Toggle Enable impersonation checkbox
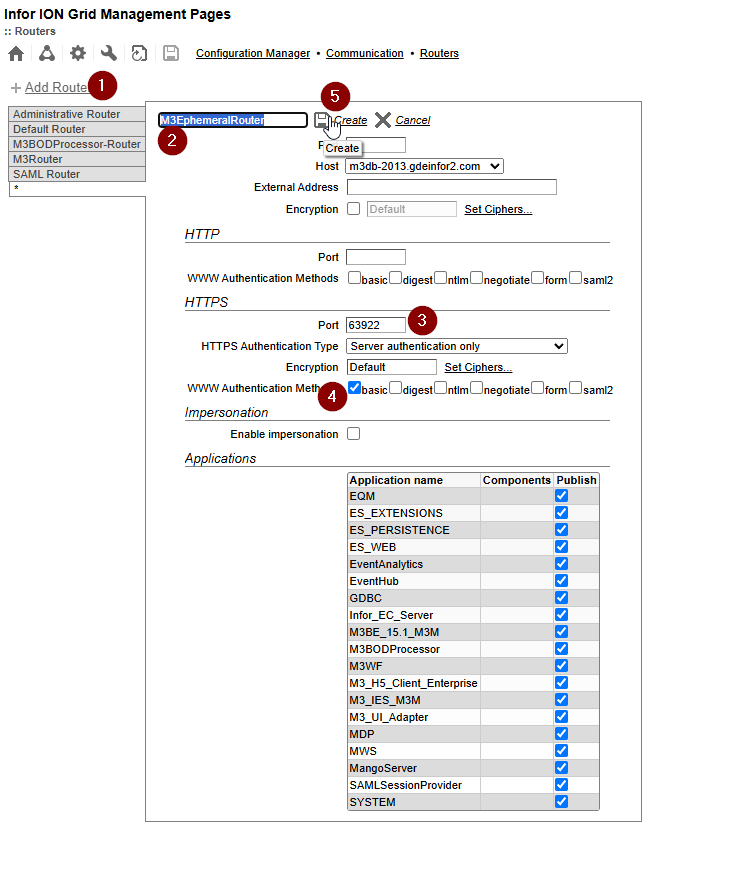This screenshot has height=878, width=736. pos(353,434)
